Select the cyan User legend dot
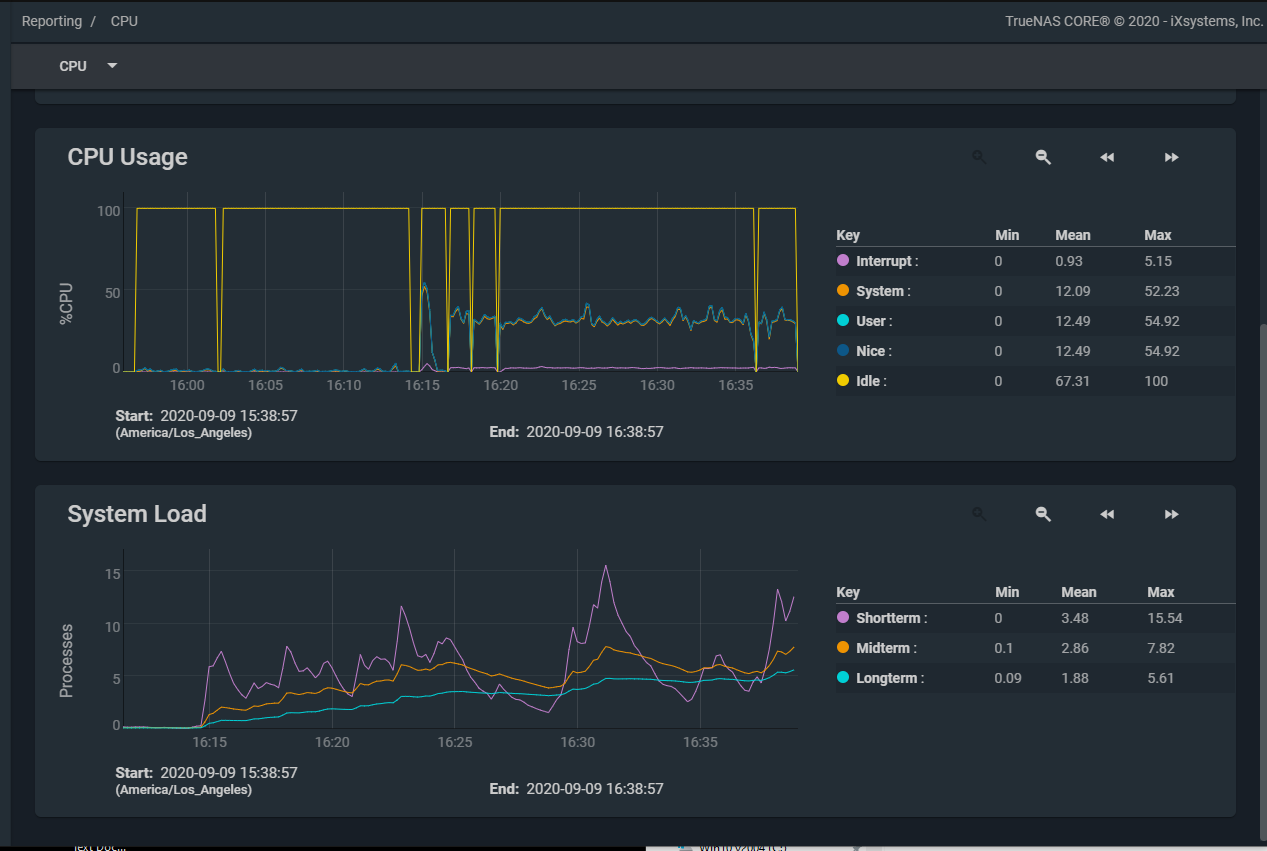The width and height of the screenshot is (1267, 851). tap(843, 321)
